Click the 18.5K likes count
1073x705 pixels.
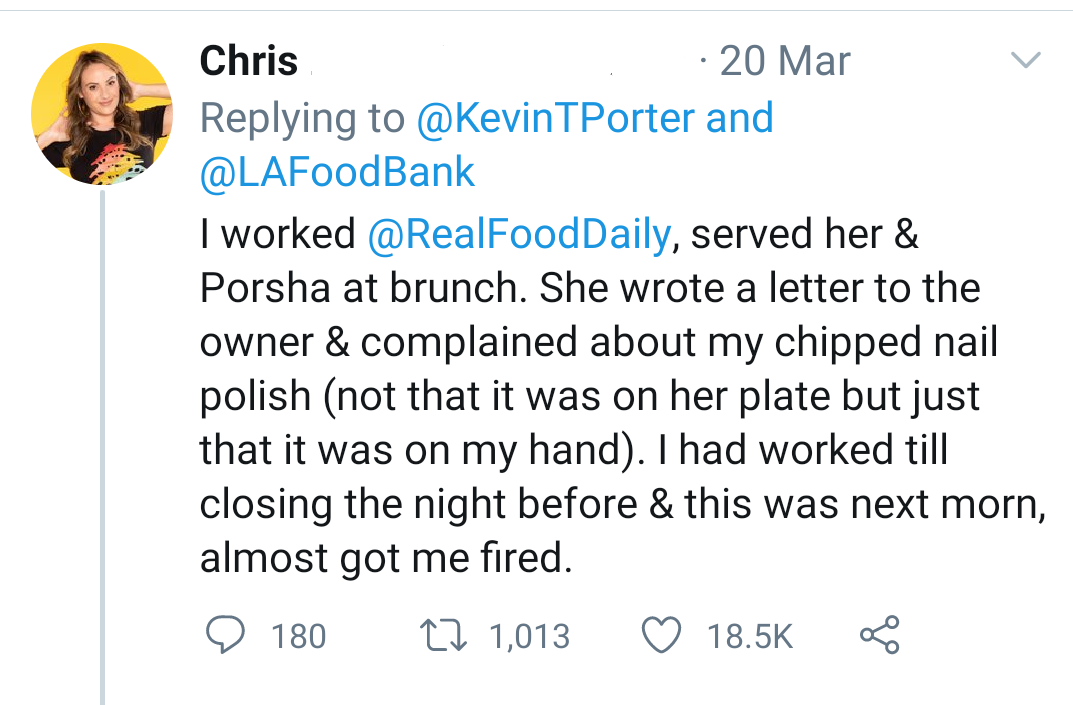click(750, 637)
